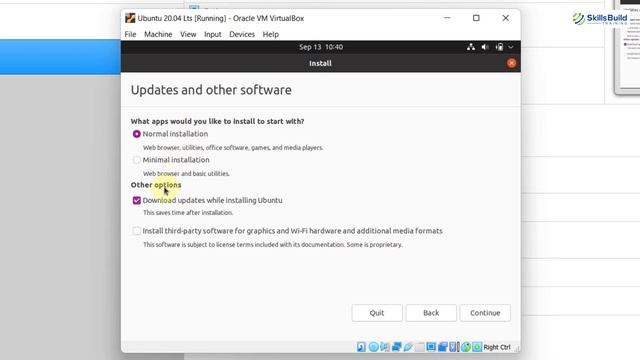The image size is (640, 360).
Task: Click the shared folders indicator in status bar
Action: coord(420,347)
